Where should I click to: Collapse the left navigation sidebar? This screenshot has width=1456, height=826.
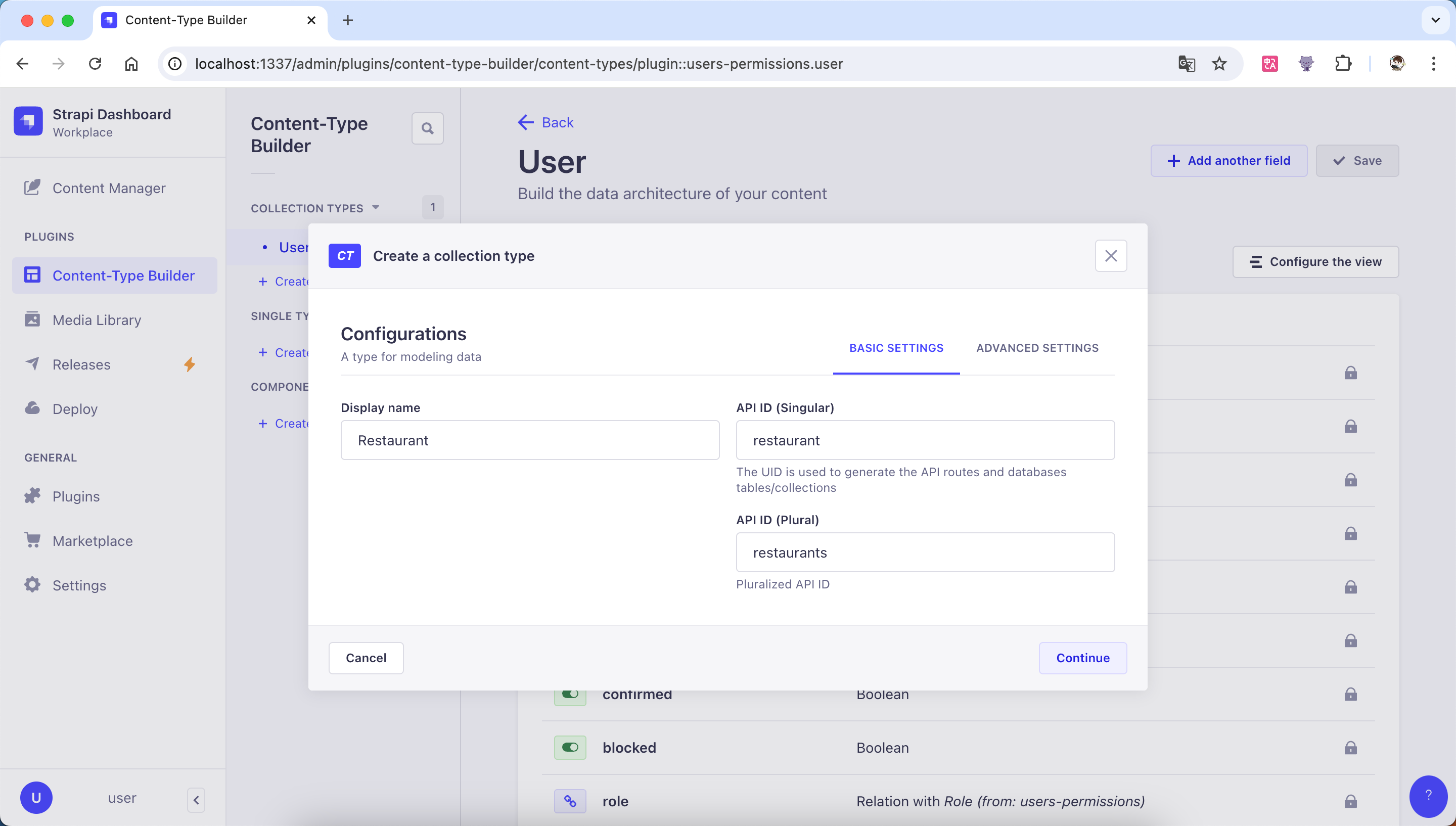click(196, 800)
